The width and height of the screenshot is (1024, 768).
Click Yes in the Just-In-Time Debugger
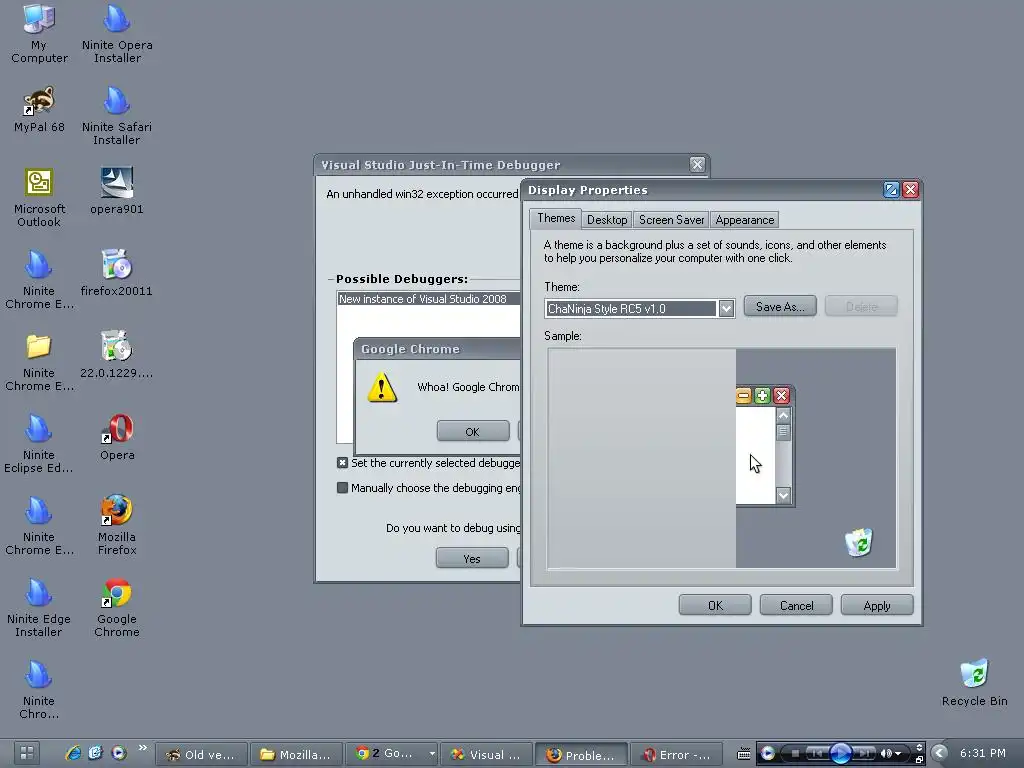click(x=472, y=558)
